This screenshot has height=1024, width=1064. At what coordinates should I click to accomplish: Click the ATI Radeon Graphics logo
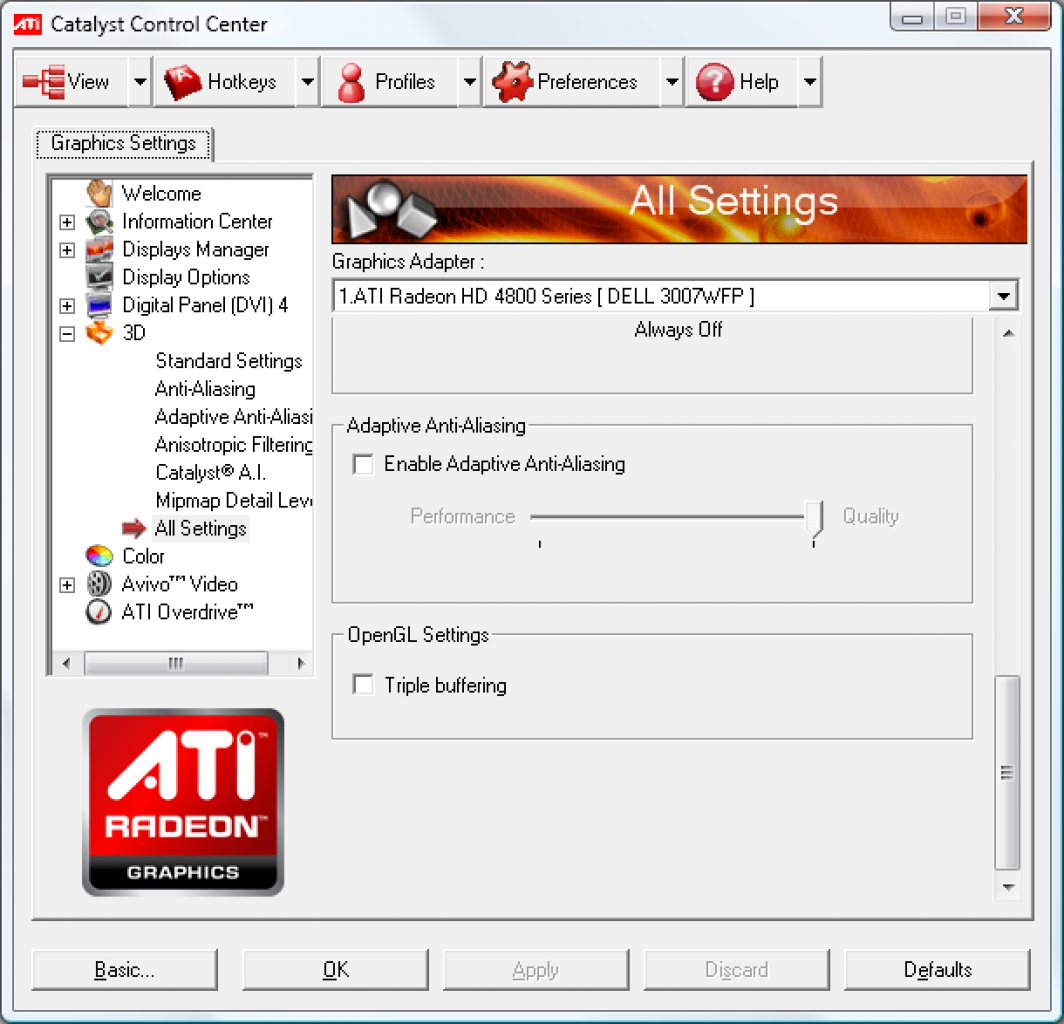[183, 802]
